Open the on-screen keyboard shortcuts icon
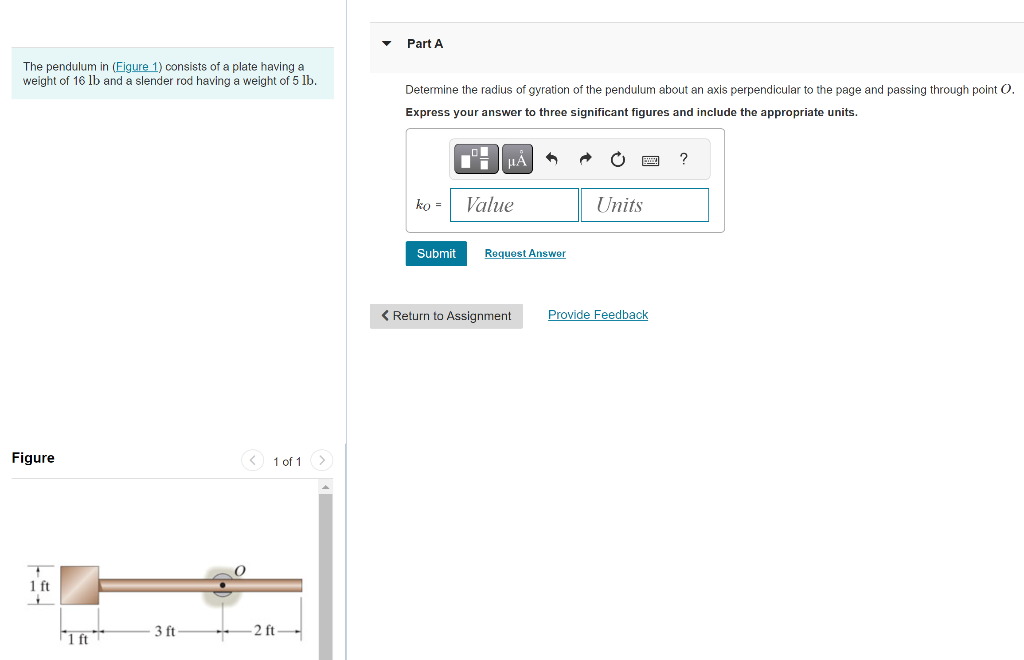Screen dimensions: 1024x660 pos(651,158)
